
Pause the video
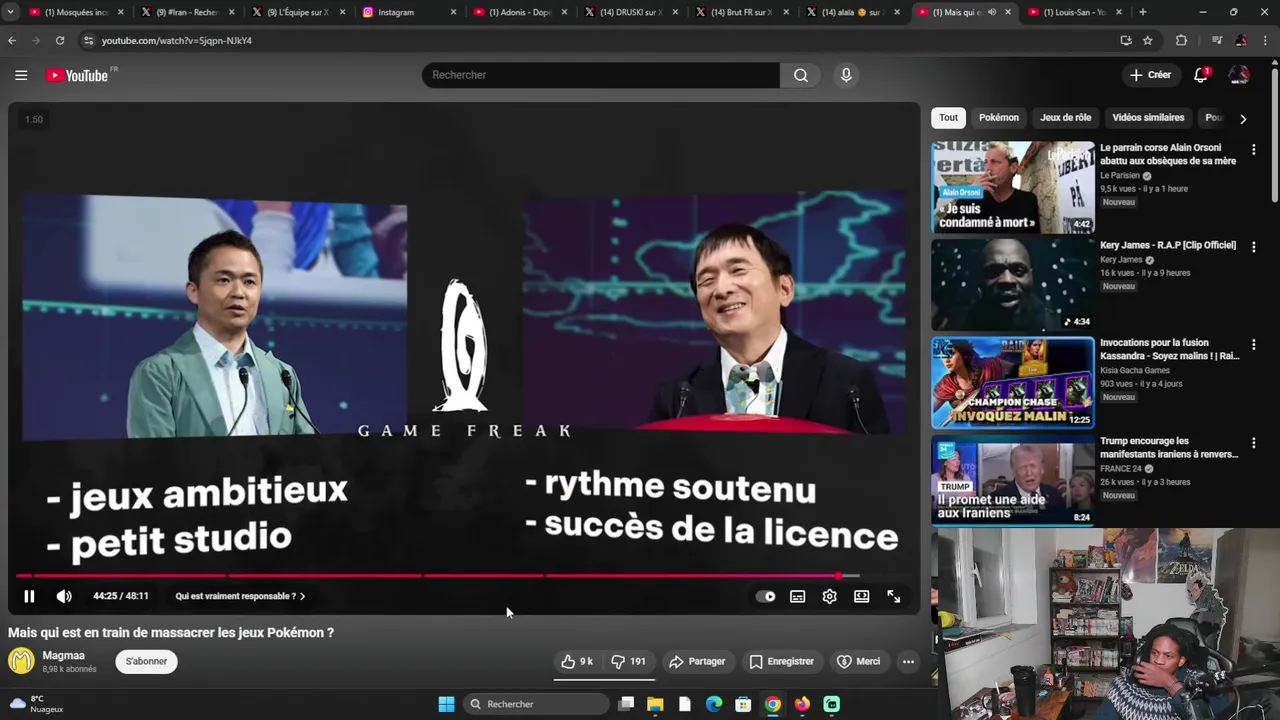coord(29,596)
